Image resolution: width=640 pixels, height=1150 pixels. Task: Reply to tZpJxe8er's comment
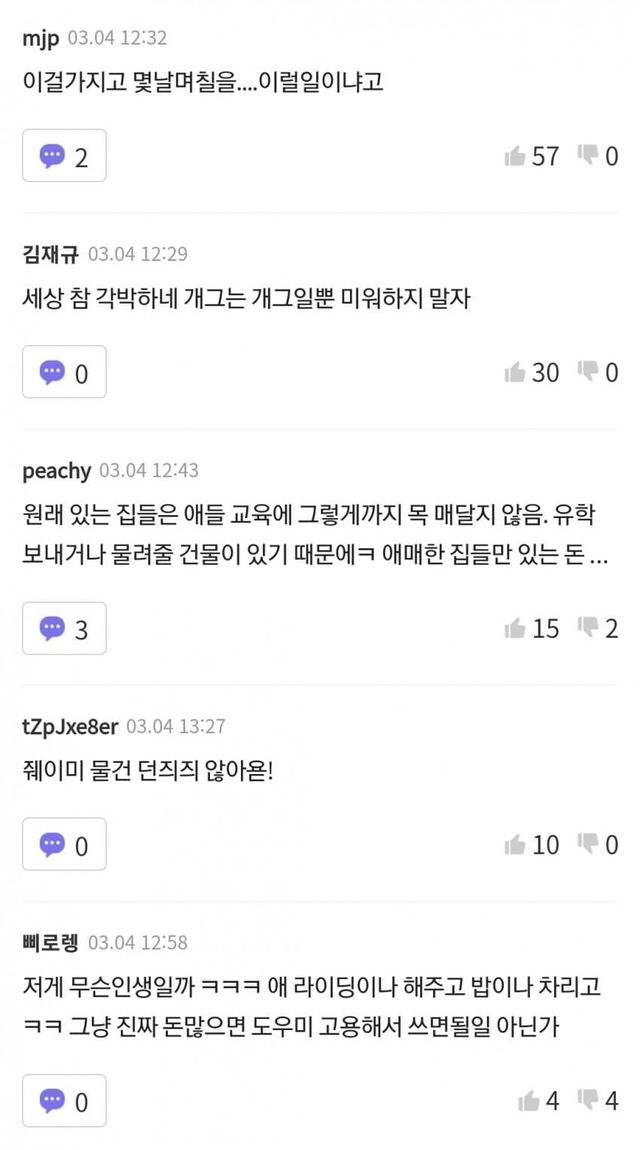64,845
